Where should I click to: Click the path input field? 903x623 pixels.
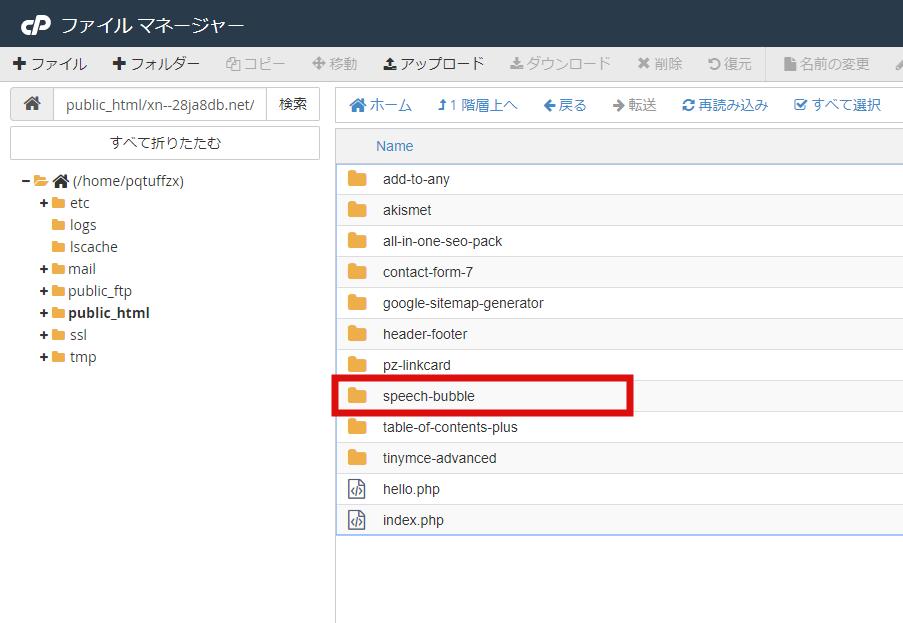pos(160,104)
